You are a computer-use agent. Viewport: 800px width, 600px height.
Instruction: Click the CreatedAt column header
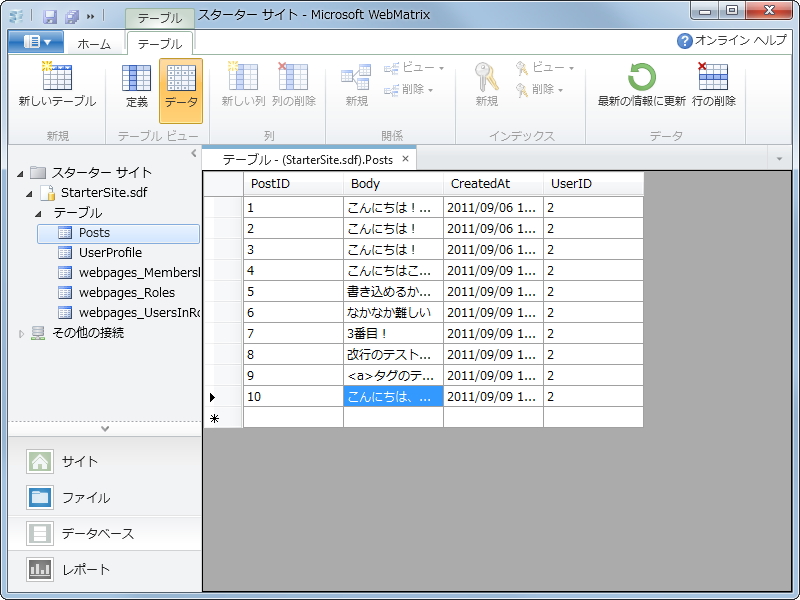tap(493, 184)
